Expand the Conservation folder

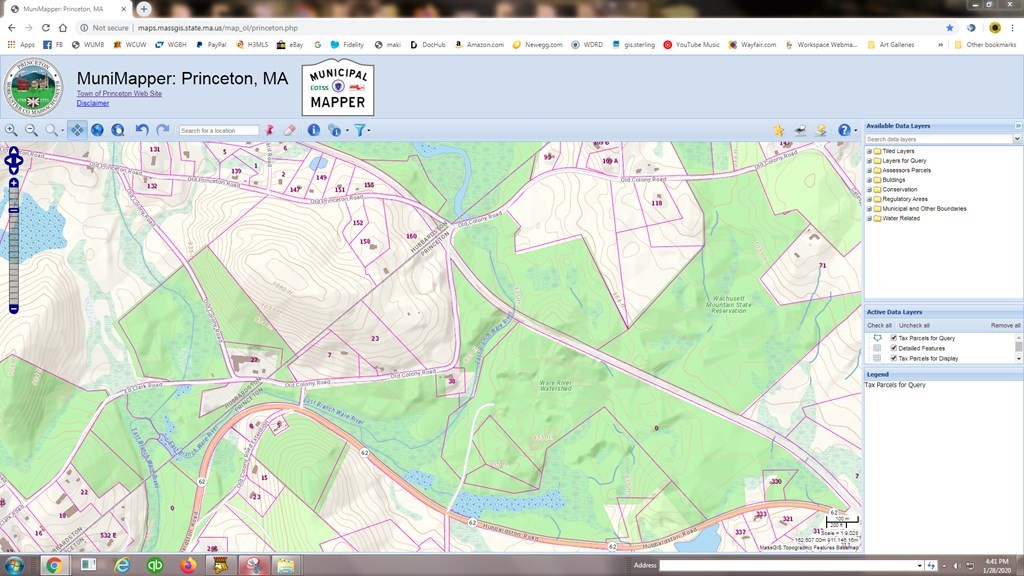coord(869,189)
